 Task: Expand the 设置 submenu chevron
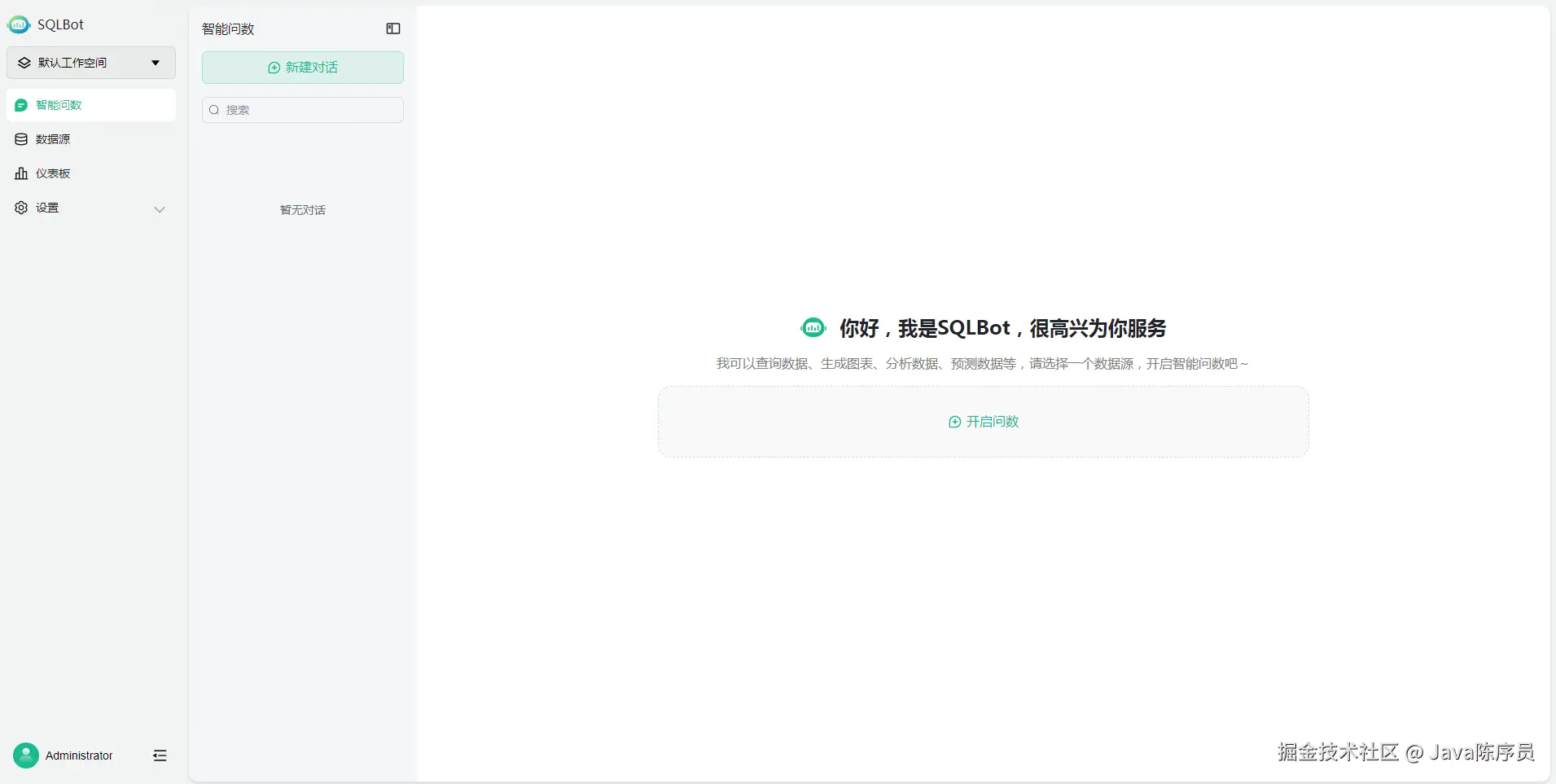pyautogui.click(x=160, y=209)
